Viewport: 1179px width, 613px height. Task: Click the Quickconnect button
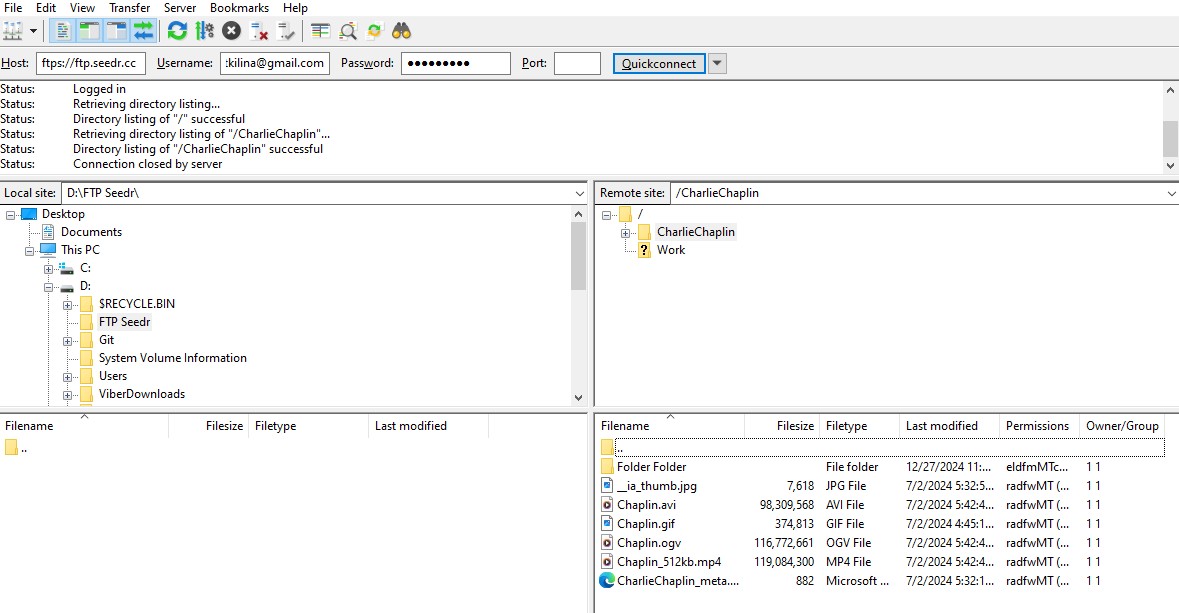pyautogui.click(x=659, y=63)
